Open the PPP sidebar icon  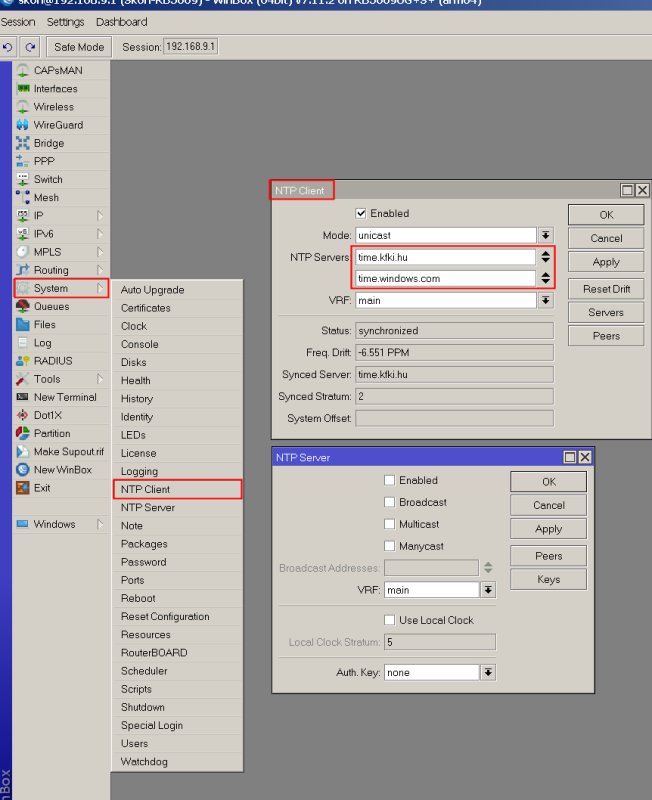(23, 161)
